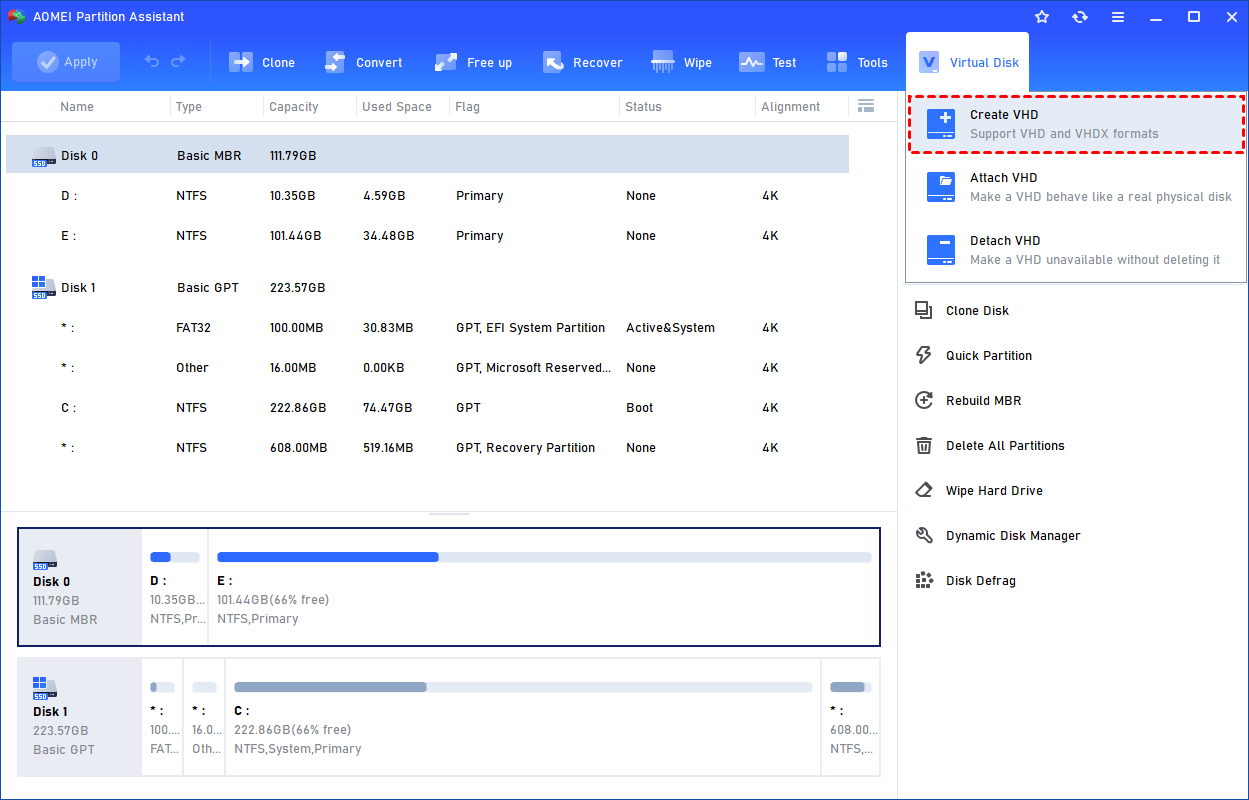Select the Wipe toolbar tool

pyautogui.click(x=681, y=61)
